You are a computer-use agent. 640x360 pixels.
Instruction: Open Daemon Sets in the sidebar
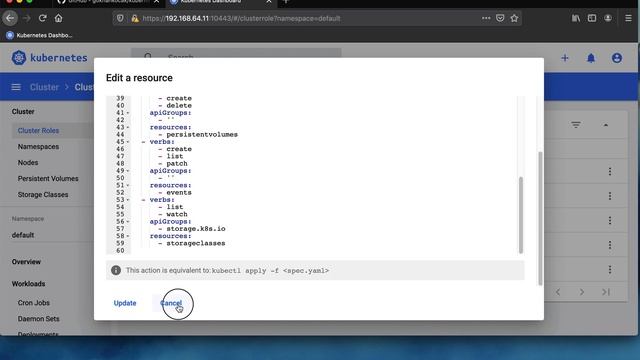38,319
